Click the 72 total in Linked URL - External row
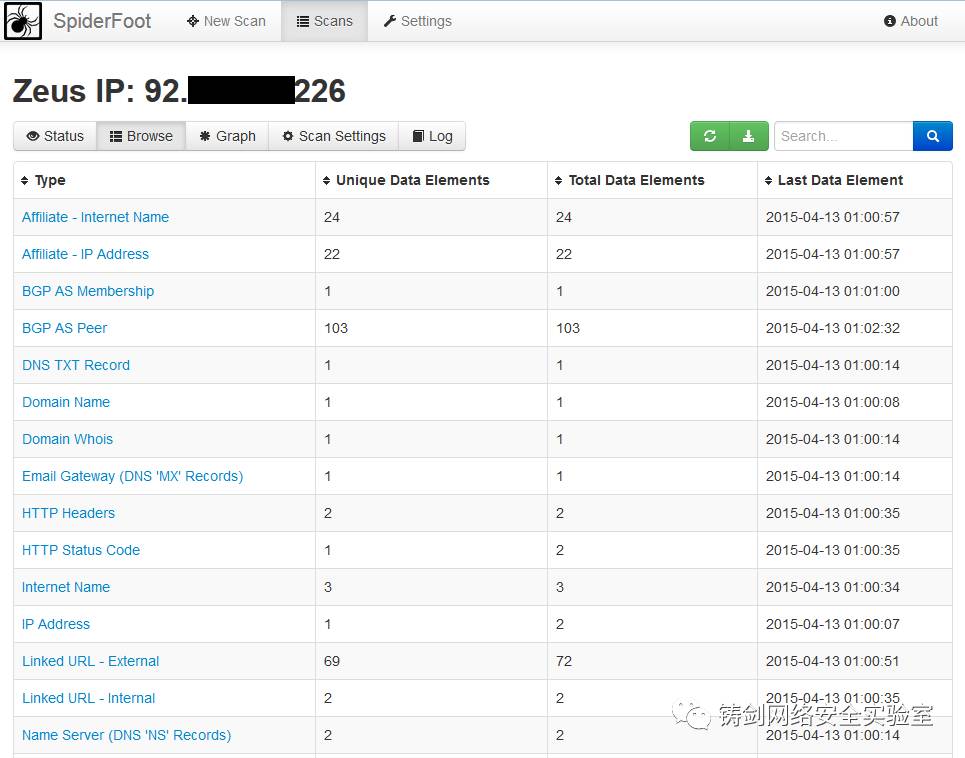Image resolution: width=965 pixels, height=758 pixels. click(564, 661)
